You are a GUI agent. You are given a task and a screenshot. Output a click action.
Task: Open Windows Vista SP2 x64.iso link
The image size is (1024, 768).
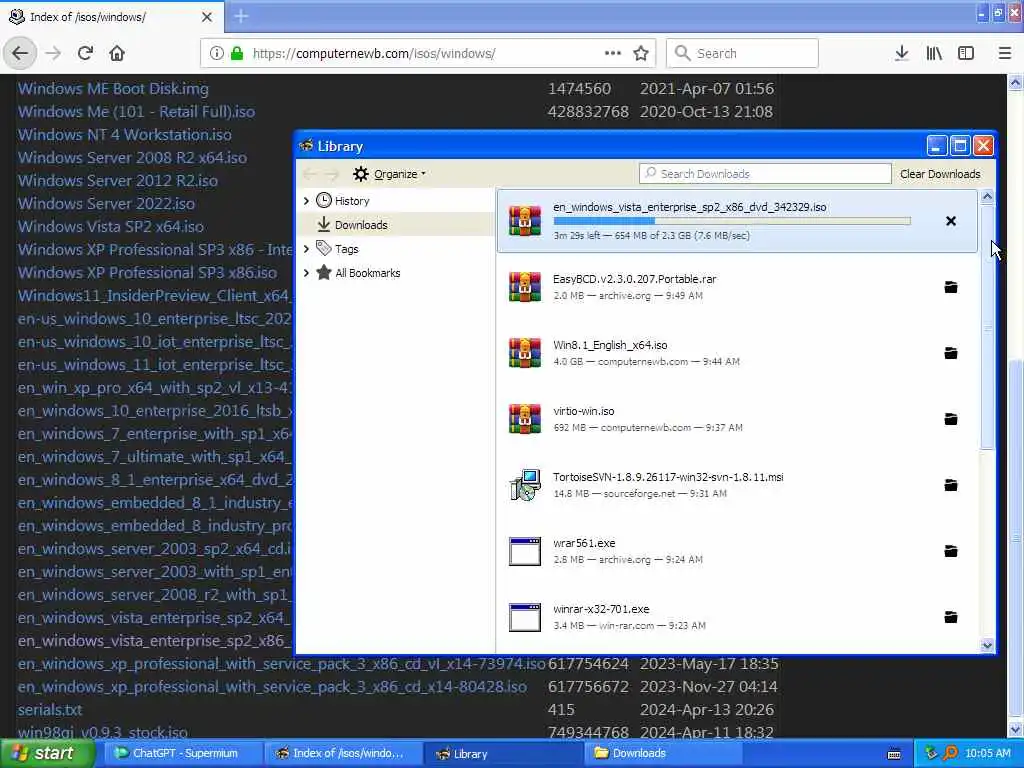pos(110,227)
